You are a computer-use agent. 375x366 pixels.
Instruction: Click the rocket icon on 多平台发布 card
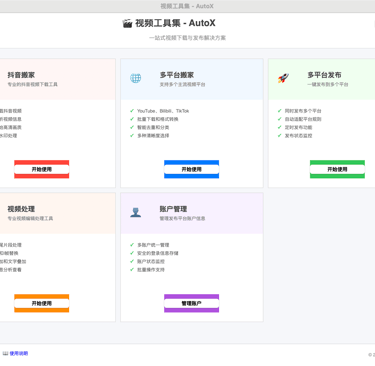click(283, 78)
